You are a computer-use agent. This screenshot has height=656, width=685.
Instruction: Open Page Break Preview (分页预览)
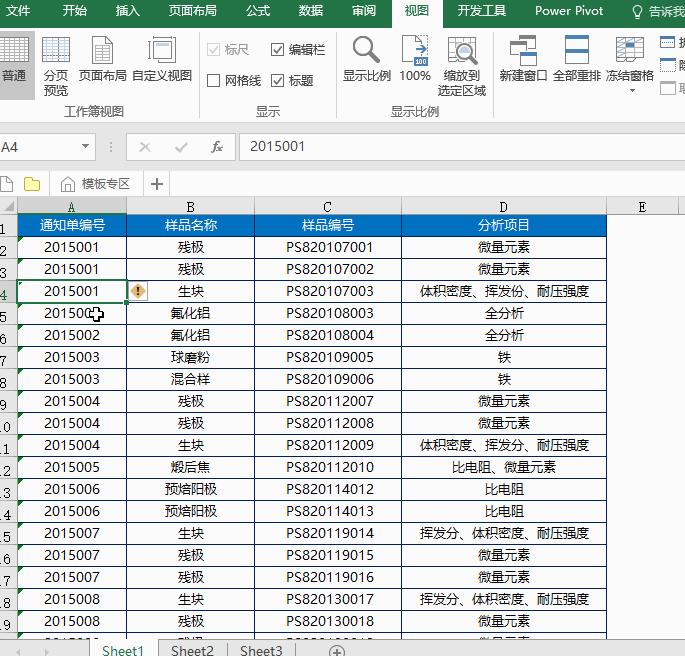[55, 66]
